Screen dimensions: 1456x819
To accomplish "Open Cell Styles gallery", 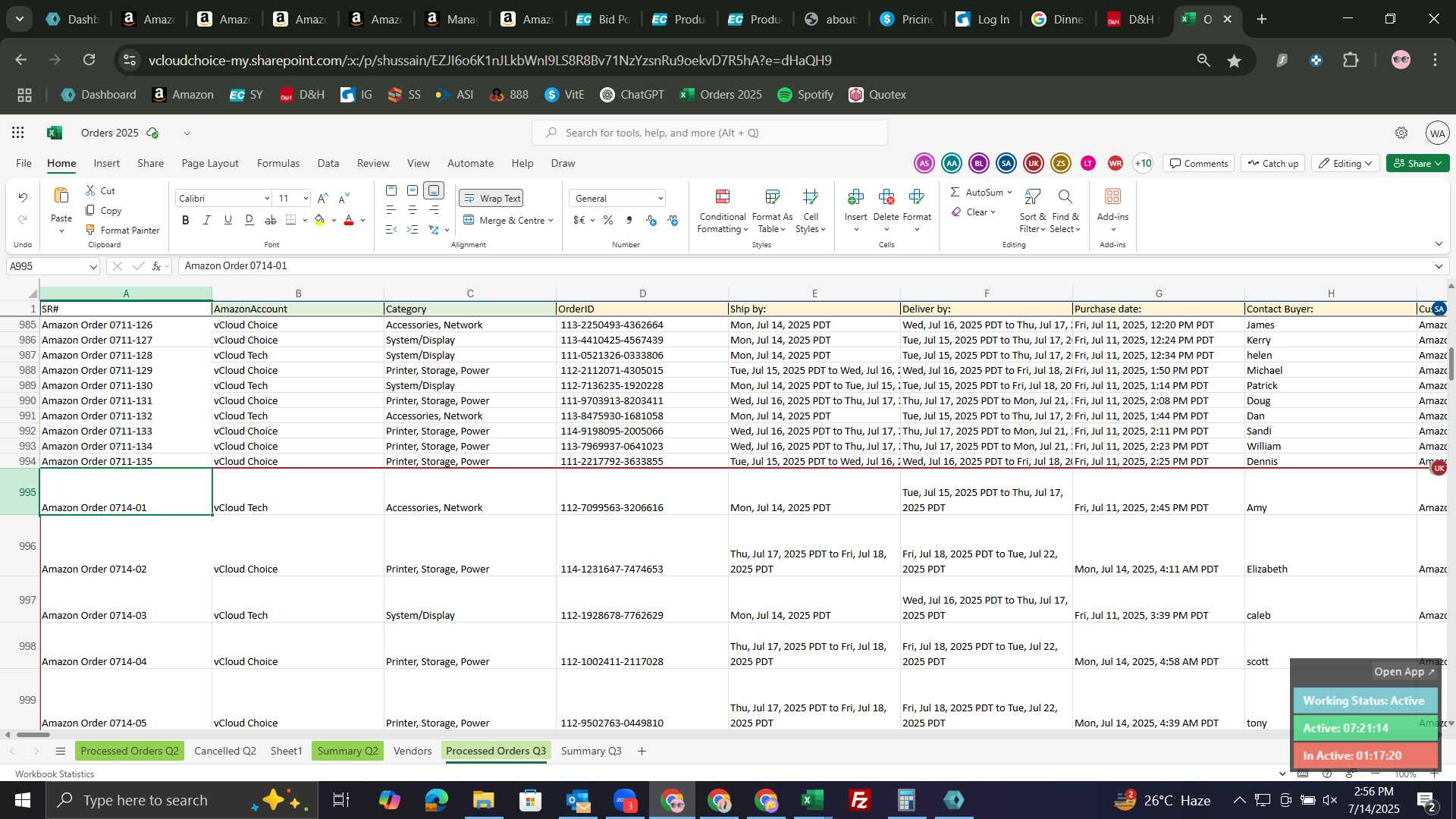I will point(811,212).
